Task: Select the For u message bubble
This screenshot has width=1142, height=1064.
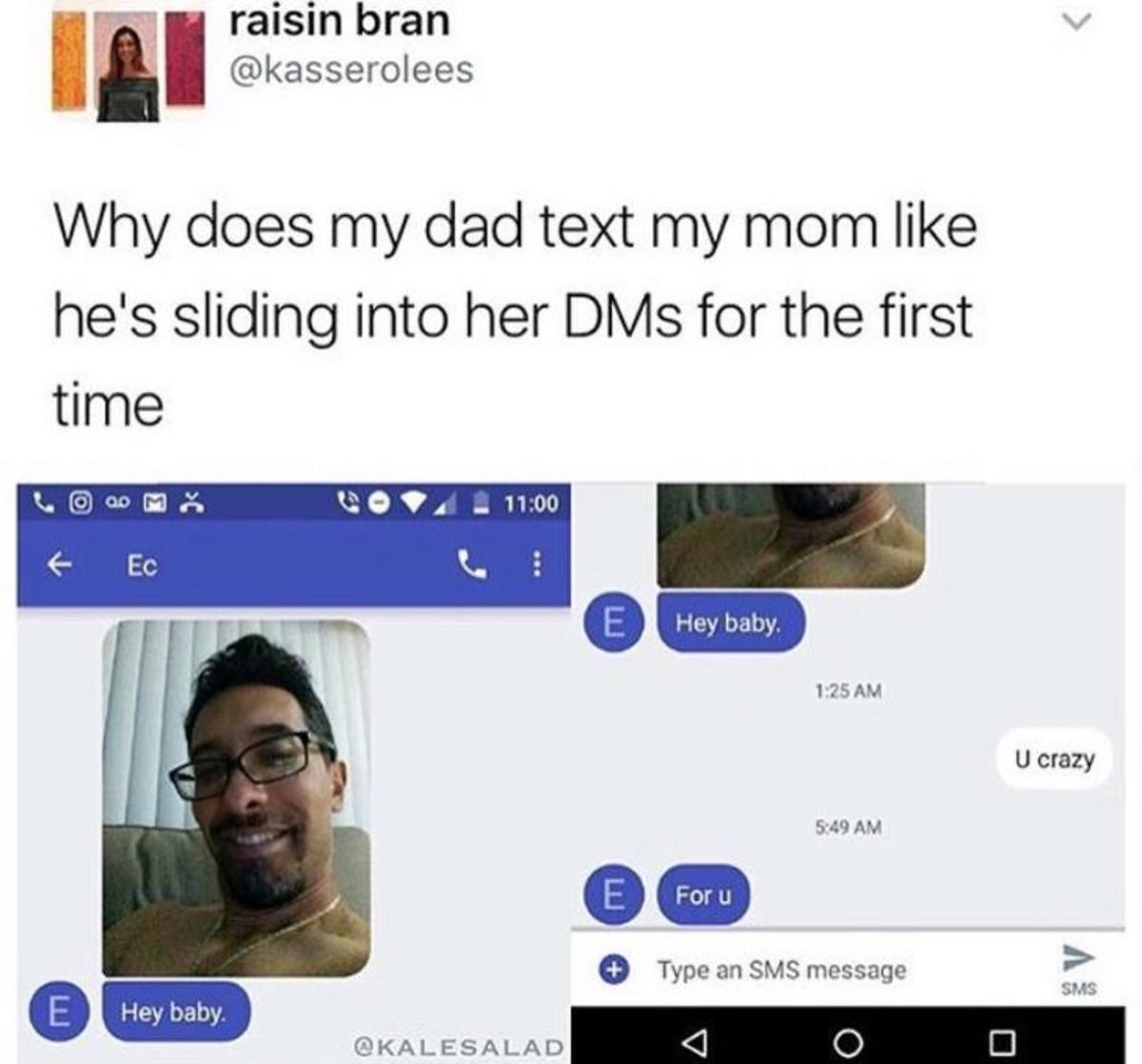Action: click(703, 895)
